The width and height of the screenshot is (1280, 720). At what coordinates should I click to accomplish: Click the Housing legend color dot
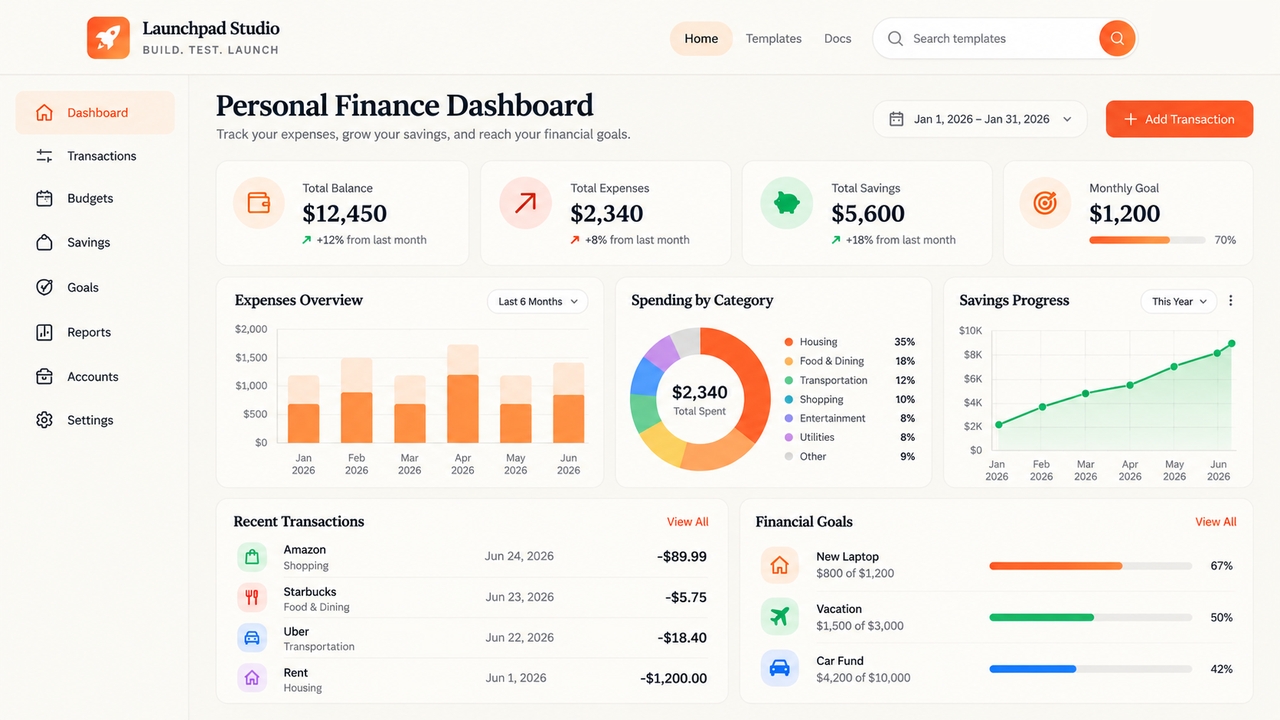click(789, 342)
